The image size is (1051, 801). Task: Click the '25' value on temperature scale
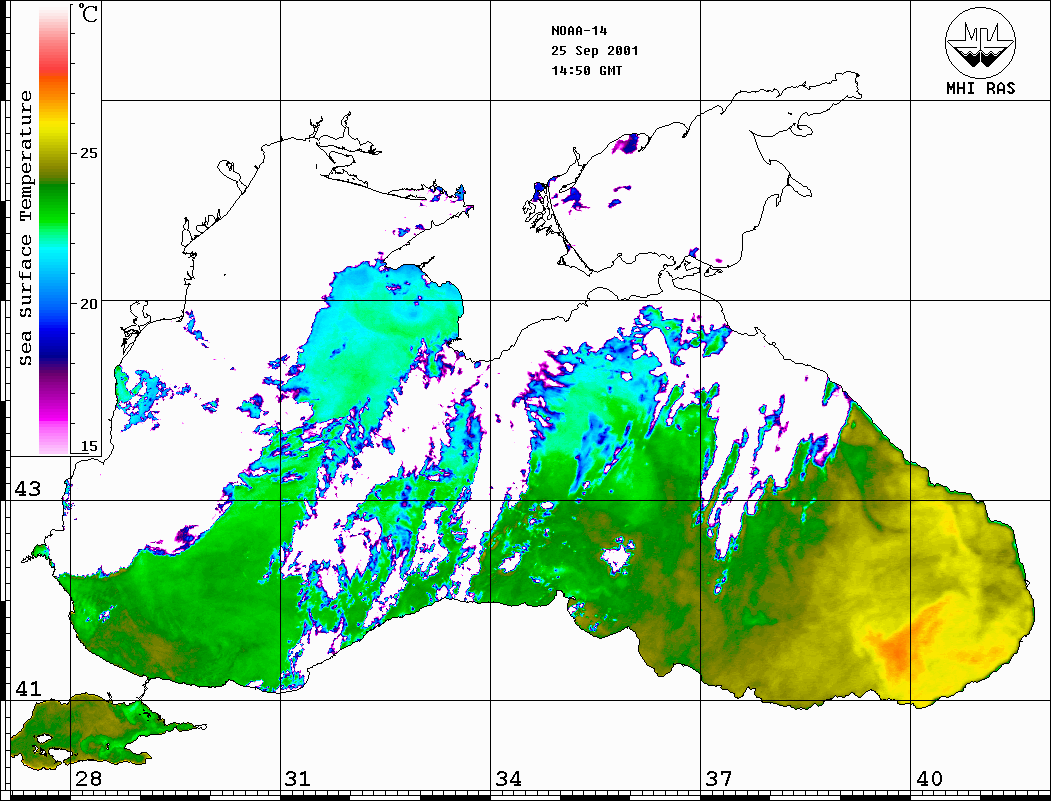[89, 153]
